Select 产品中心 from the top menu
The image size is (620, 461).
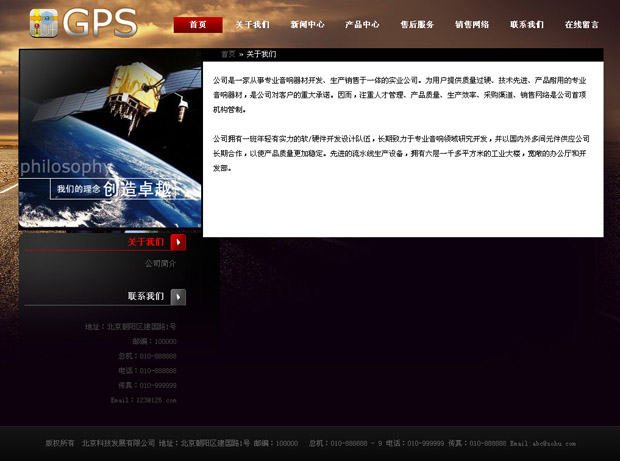click(x=362, y=24)
